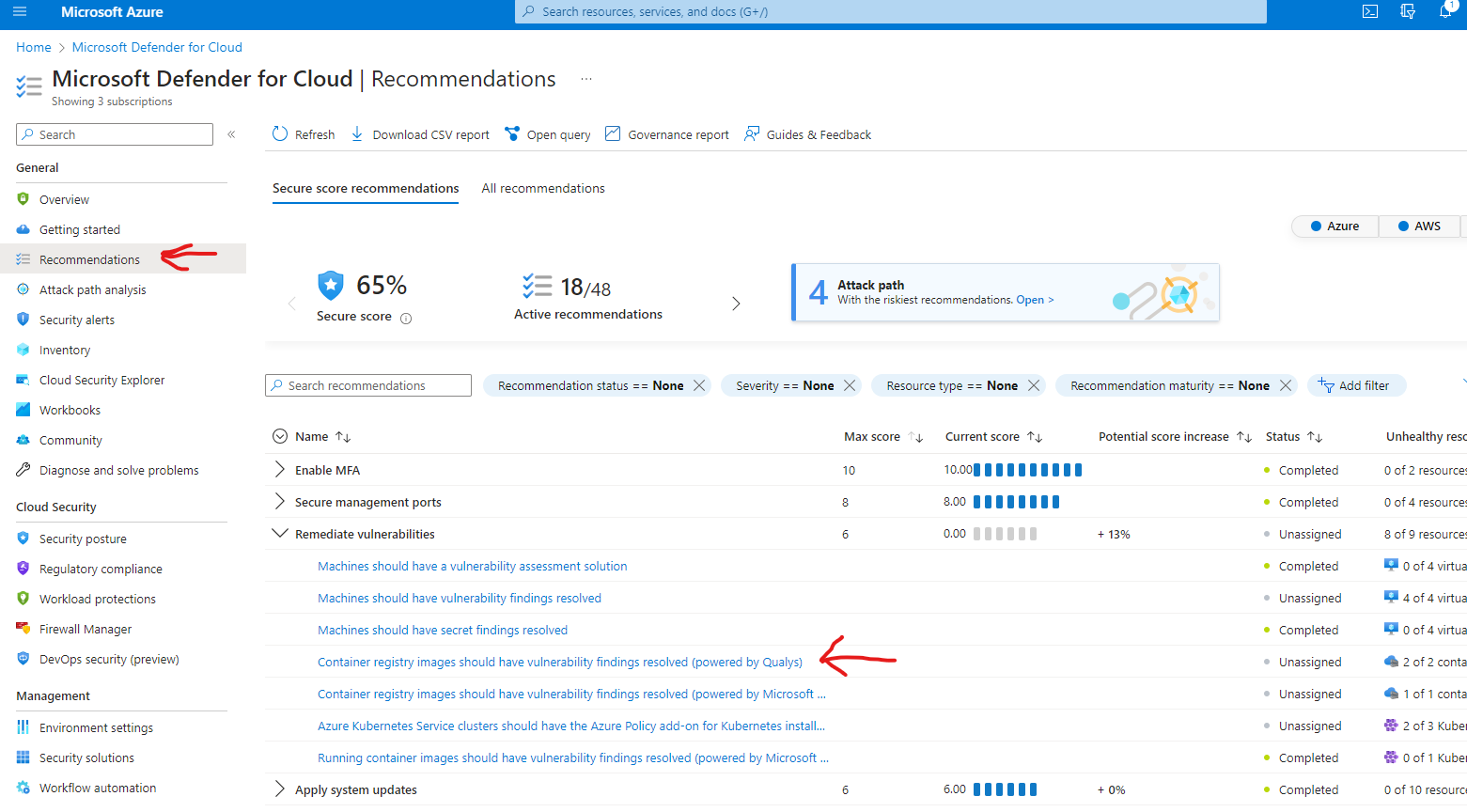Toggle the Azure environment filter
Viewport: 1467px width, 812px height.
(x=1335, y=226)
